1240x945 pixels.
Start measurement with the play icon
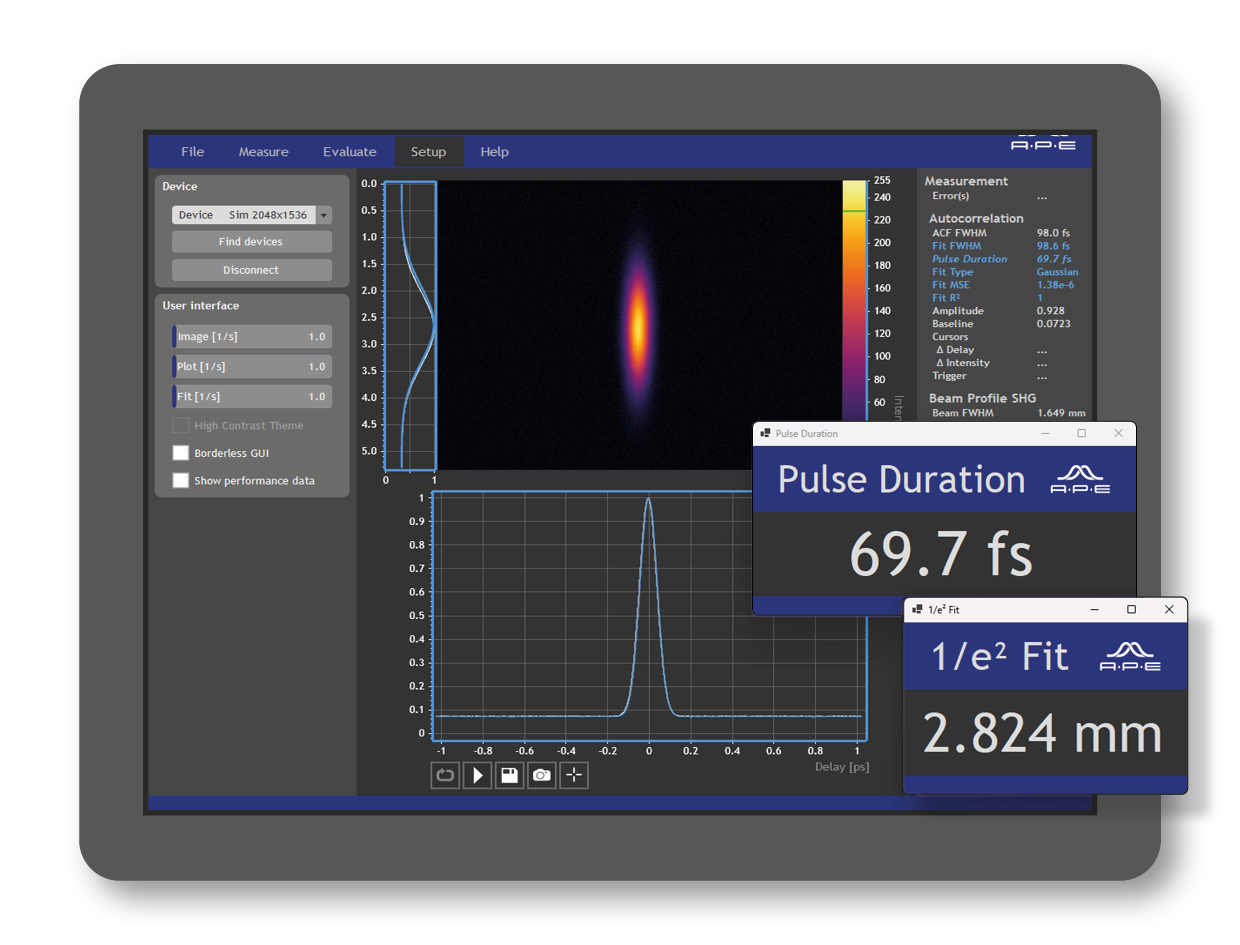coord(477,775)
